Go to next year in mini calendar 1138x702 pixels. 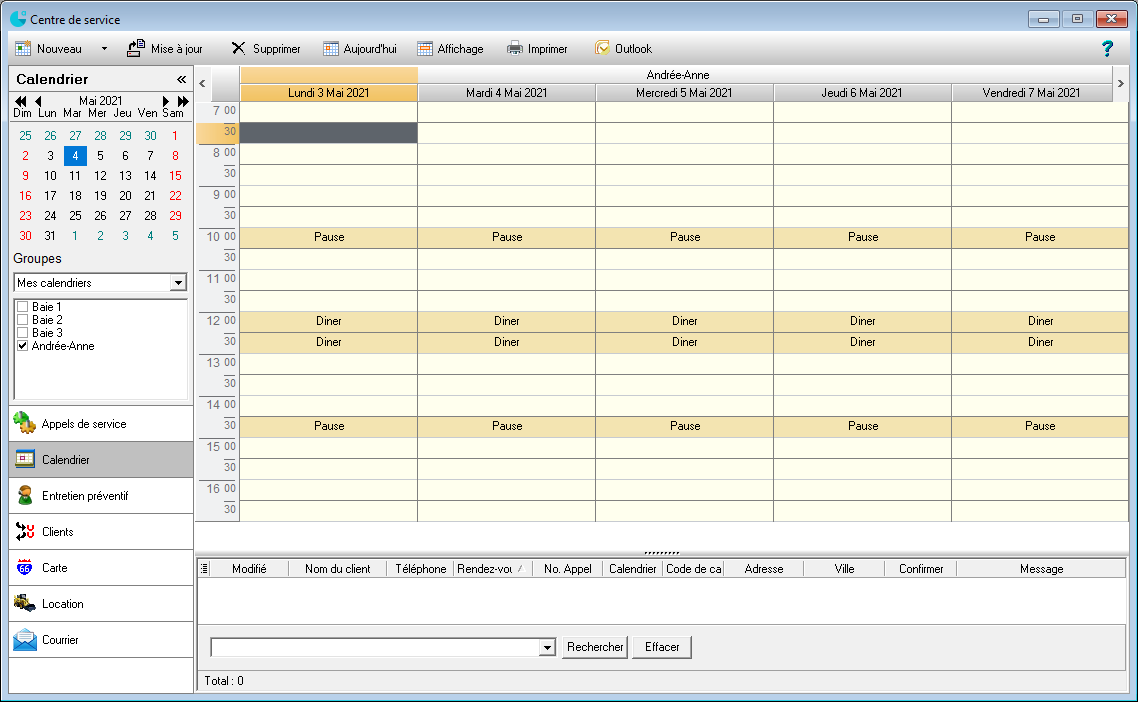[x=183, y=101]
